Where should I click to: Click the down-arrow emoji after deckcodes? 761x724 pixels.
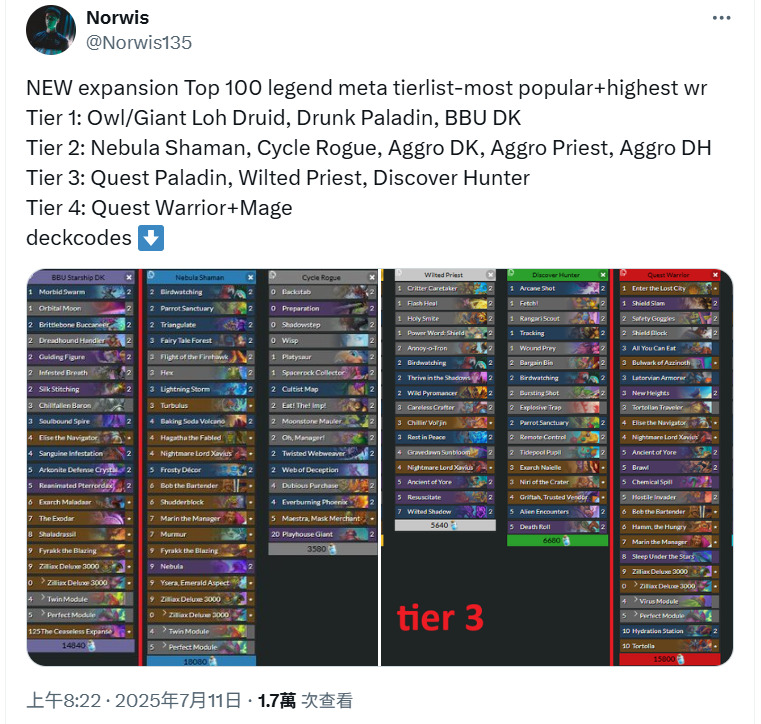pyautogui.click(x=151, y=238)
